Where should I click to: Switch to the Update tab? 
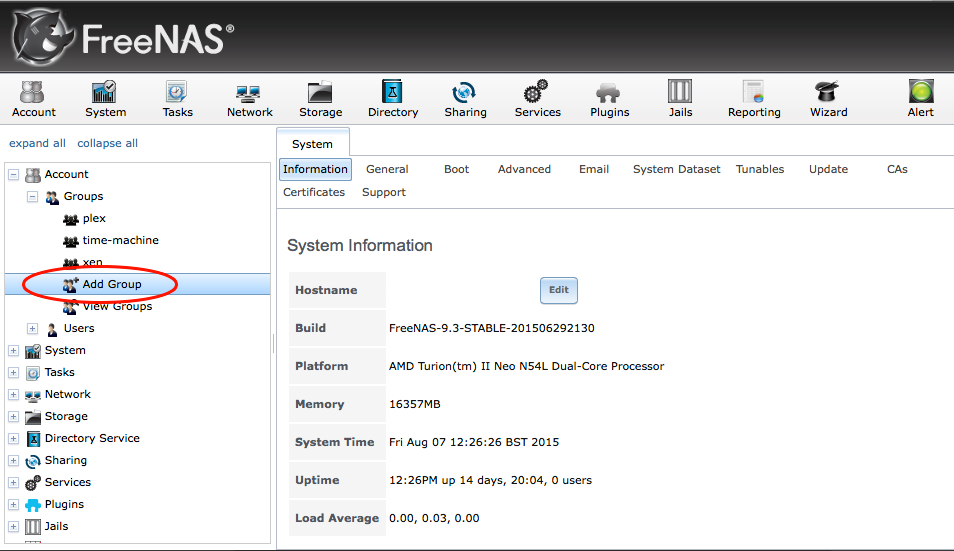pos(828,169)
